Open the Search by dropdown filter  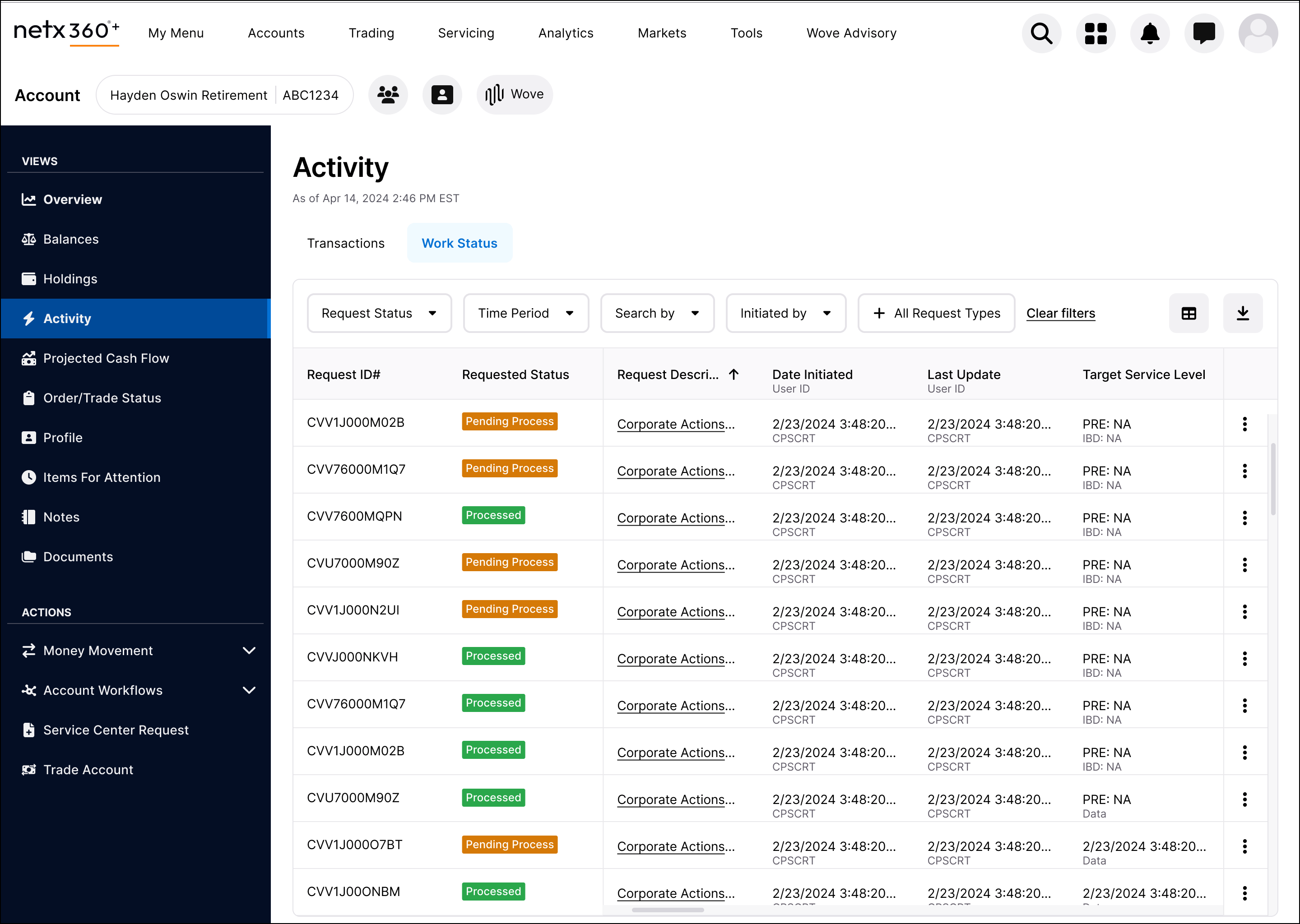653,312
